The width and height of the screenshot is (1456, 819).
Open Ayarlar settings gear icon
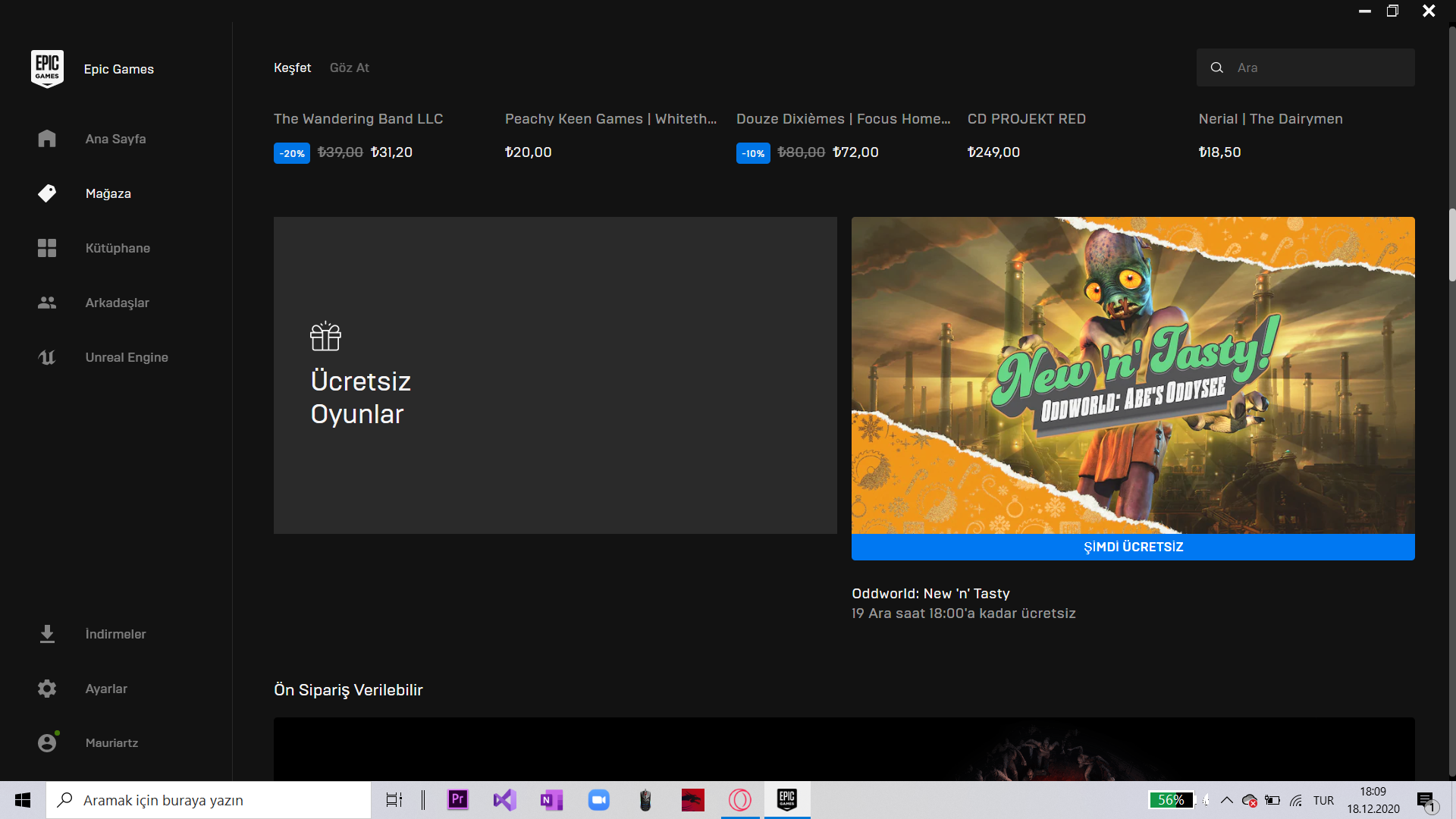(x=47, y=689)
